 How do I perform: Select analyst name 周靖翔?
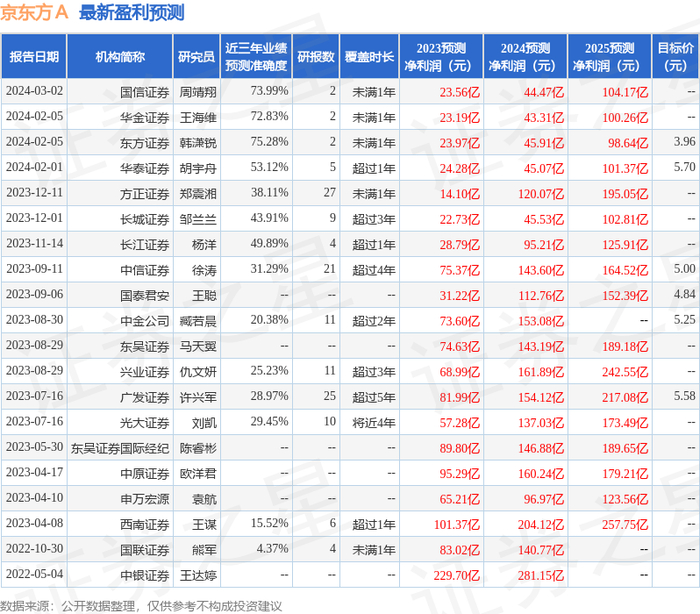tap(198, 92)
